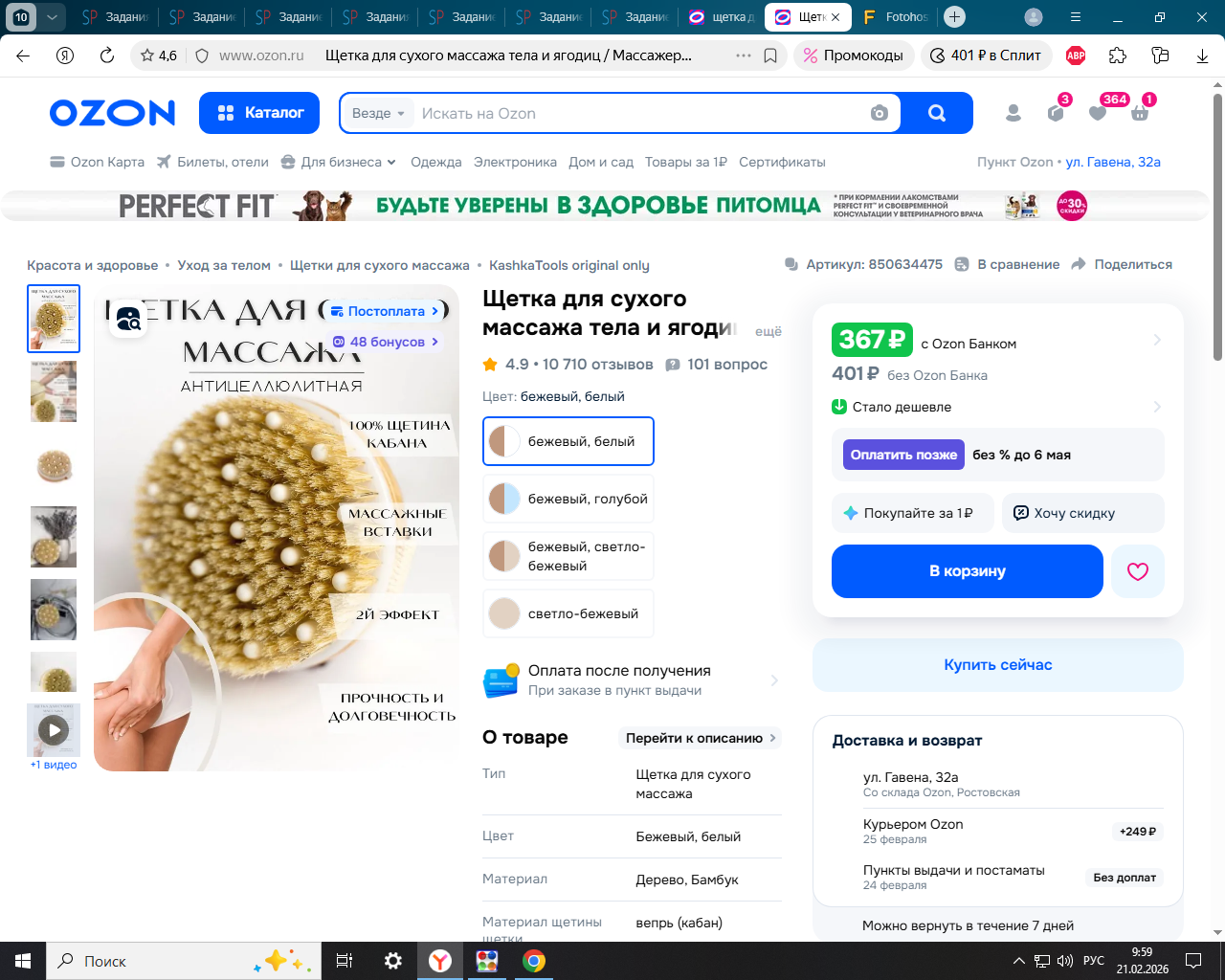Viewport: 1225px width, 980px height.
Task: Open orders box icon with badge 3
Action: click(1056, 113)
